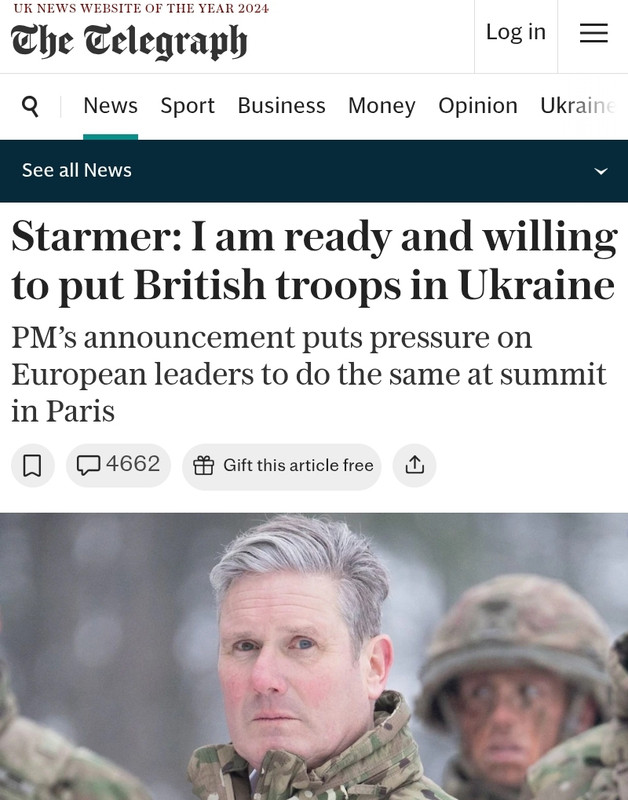Click the search magnifier icon
Viewport: 628px width, 800px height.
click(30, 106)
